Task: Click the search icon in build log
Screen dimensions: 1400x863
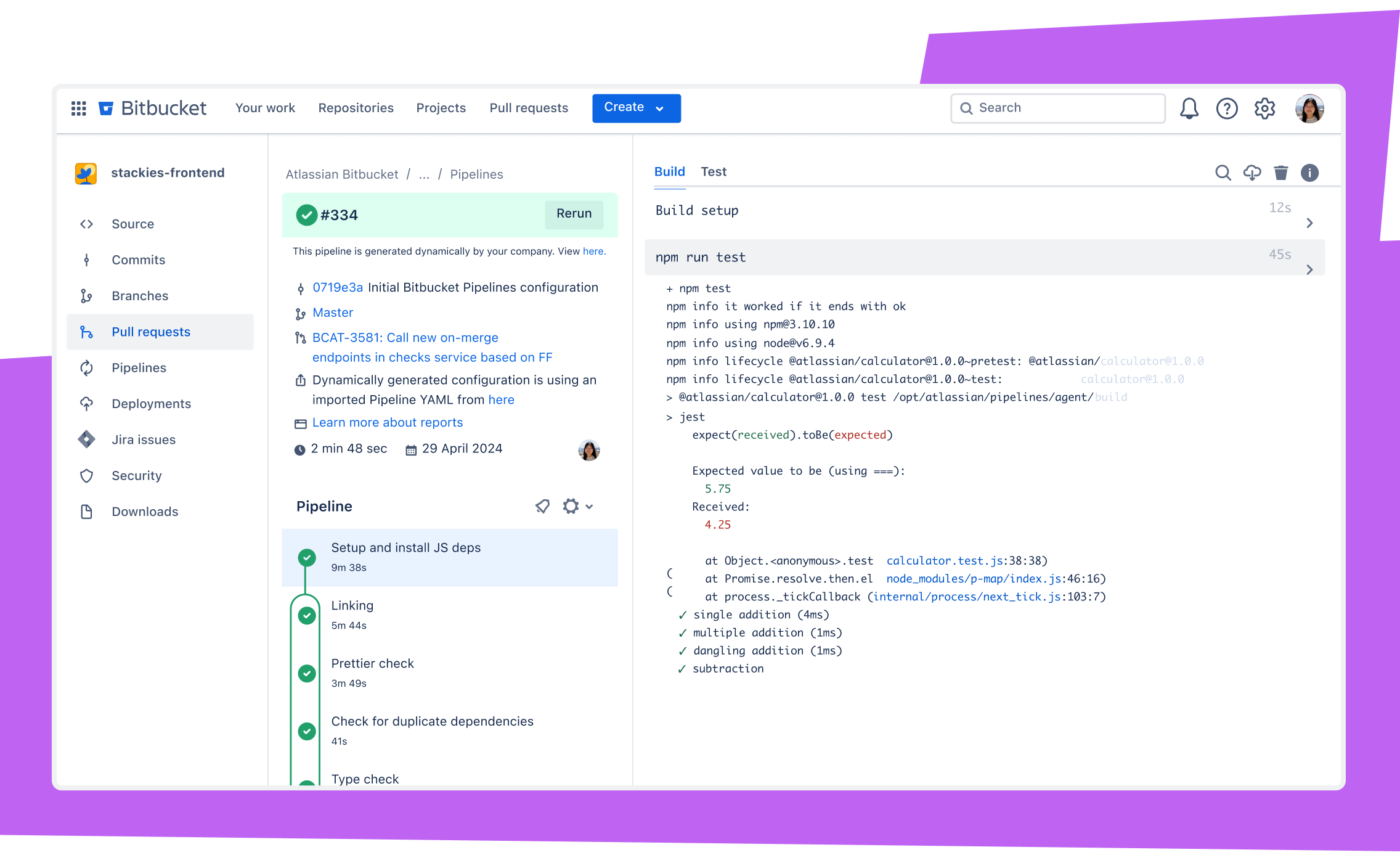Action: 1223,173
